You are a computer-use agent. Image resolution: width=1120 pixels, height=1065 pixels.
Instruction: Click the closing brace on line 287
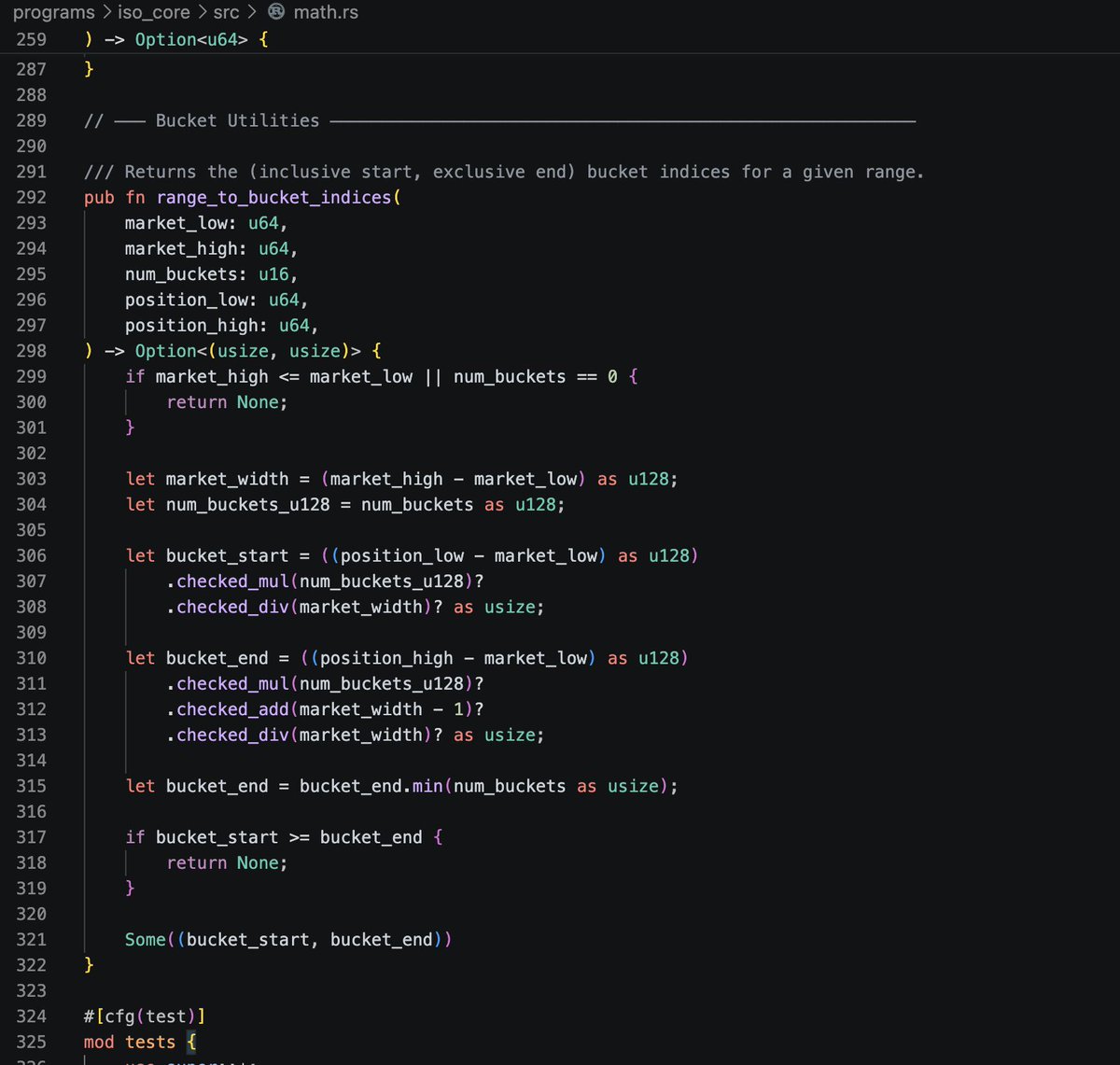point(89,69)
